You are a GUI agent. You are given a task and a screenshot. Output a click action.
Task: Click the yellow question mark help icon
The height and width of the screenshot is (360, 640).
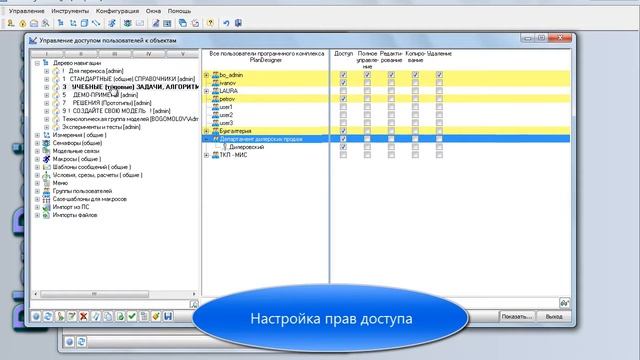click(210, 23)
